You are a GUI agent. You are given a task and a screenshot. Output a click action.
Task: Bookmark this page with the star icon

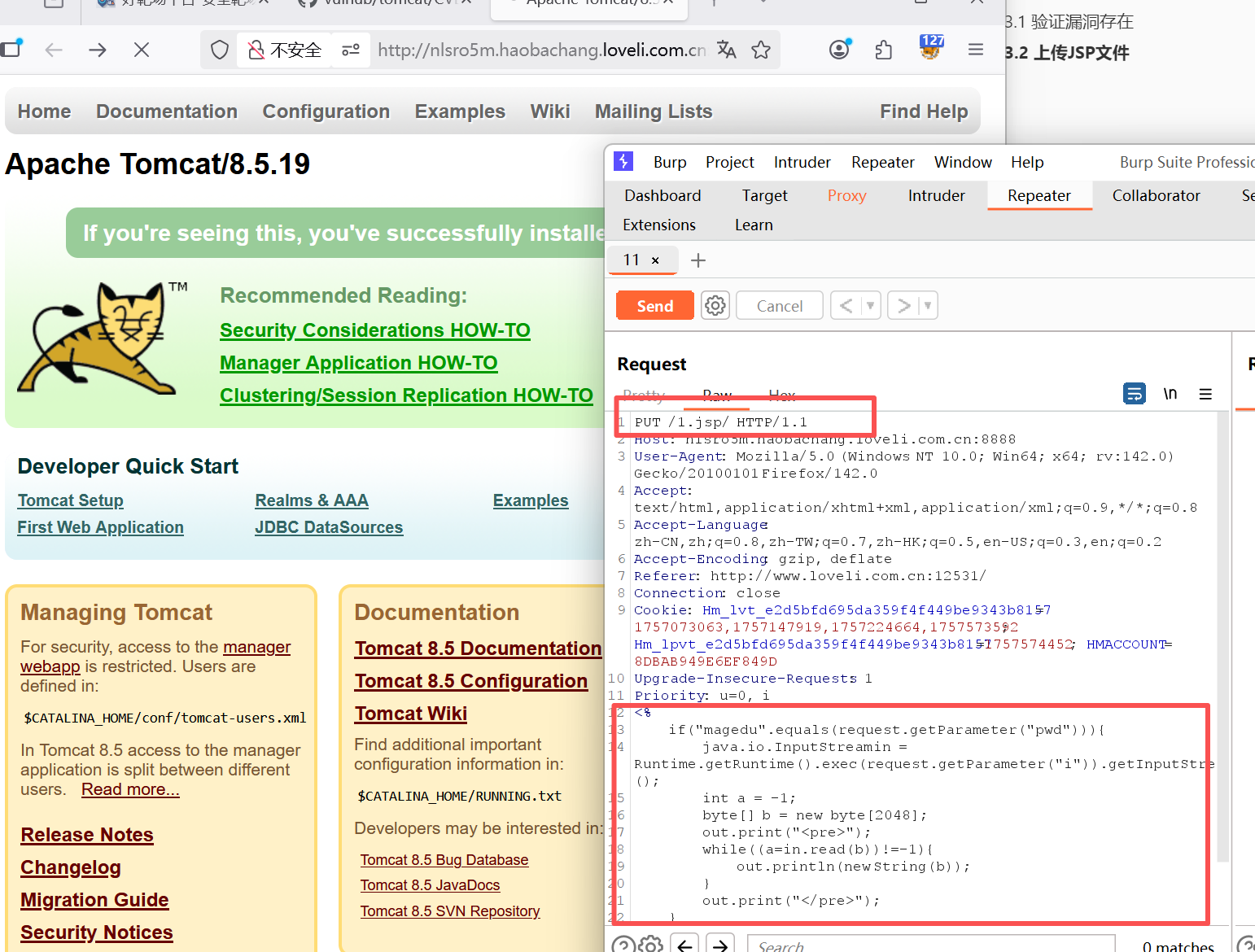click(761, 50)
